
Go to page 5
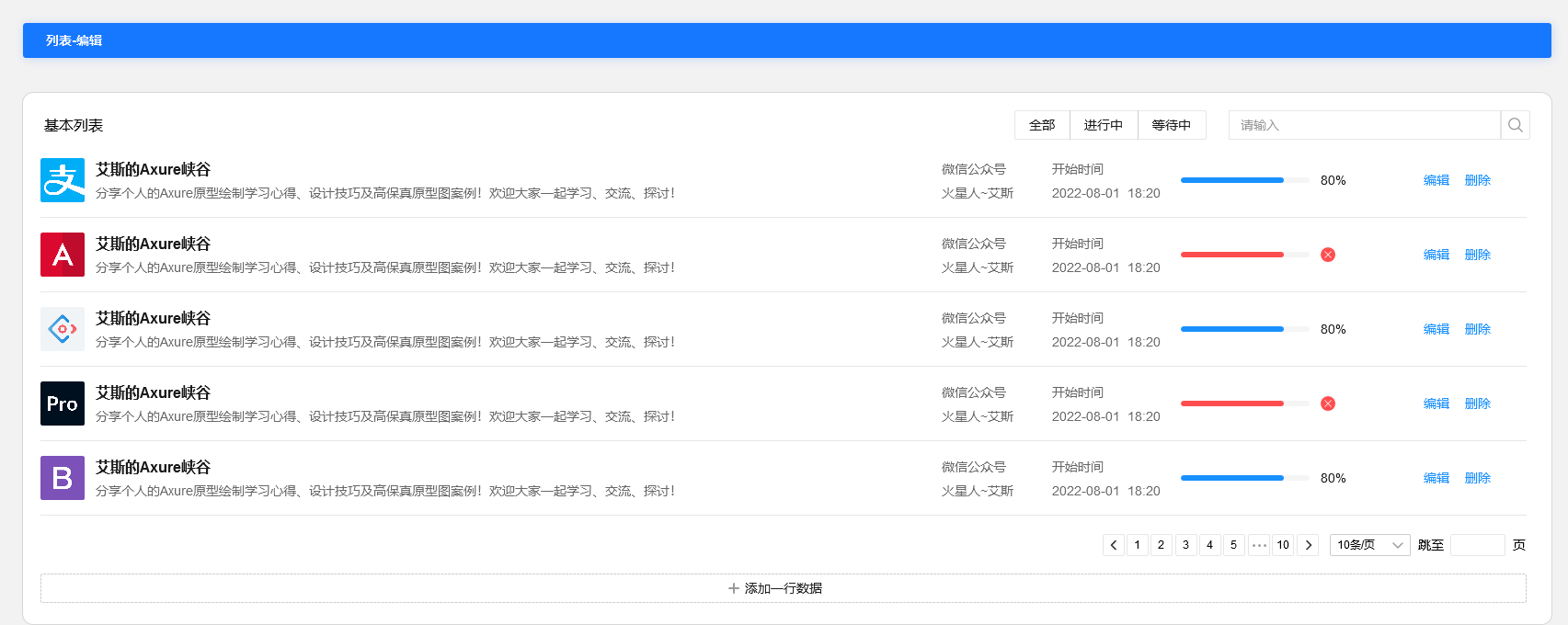click(1234, 545)
